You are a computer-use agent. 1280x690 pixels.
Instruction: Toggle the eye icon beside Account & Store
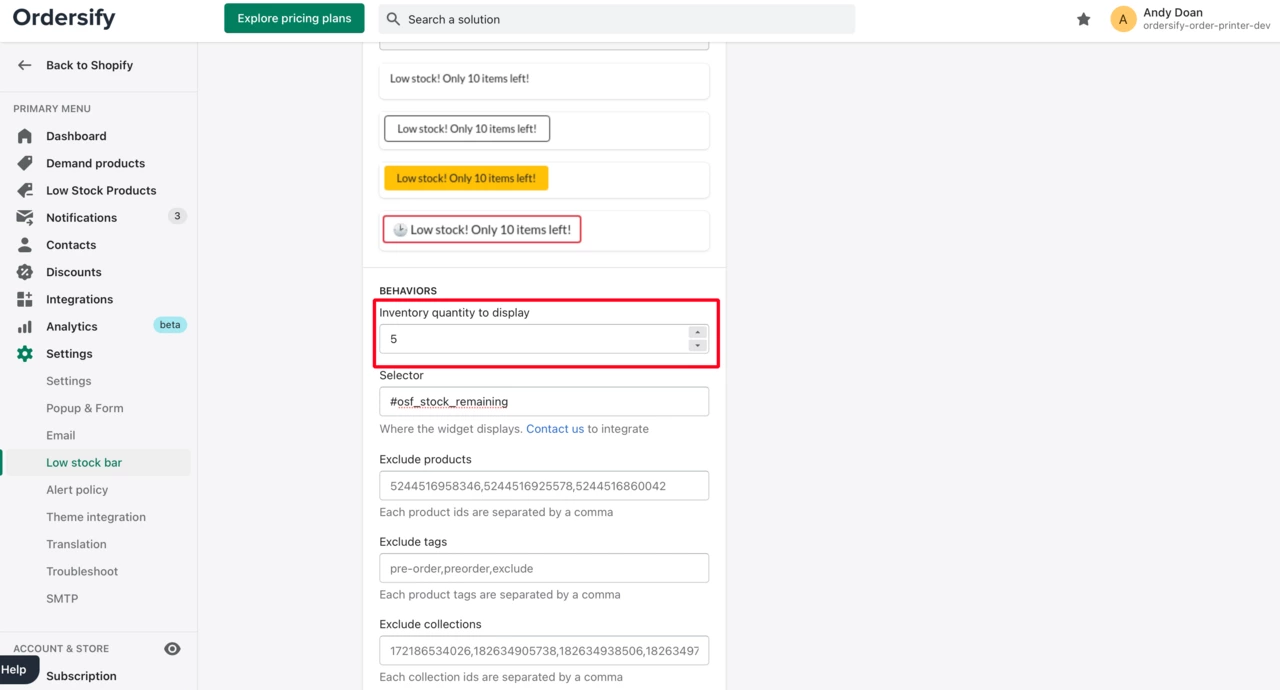point(172,649)
